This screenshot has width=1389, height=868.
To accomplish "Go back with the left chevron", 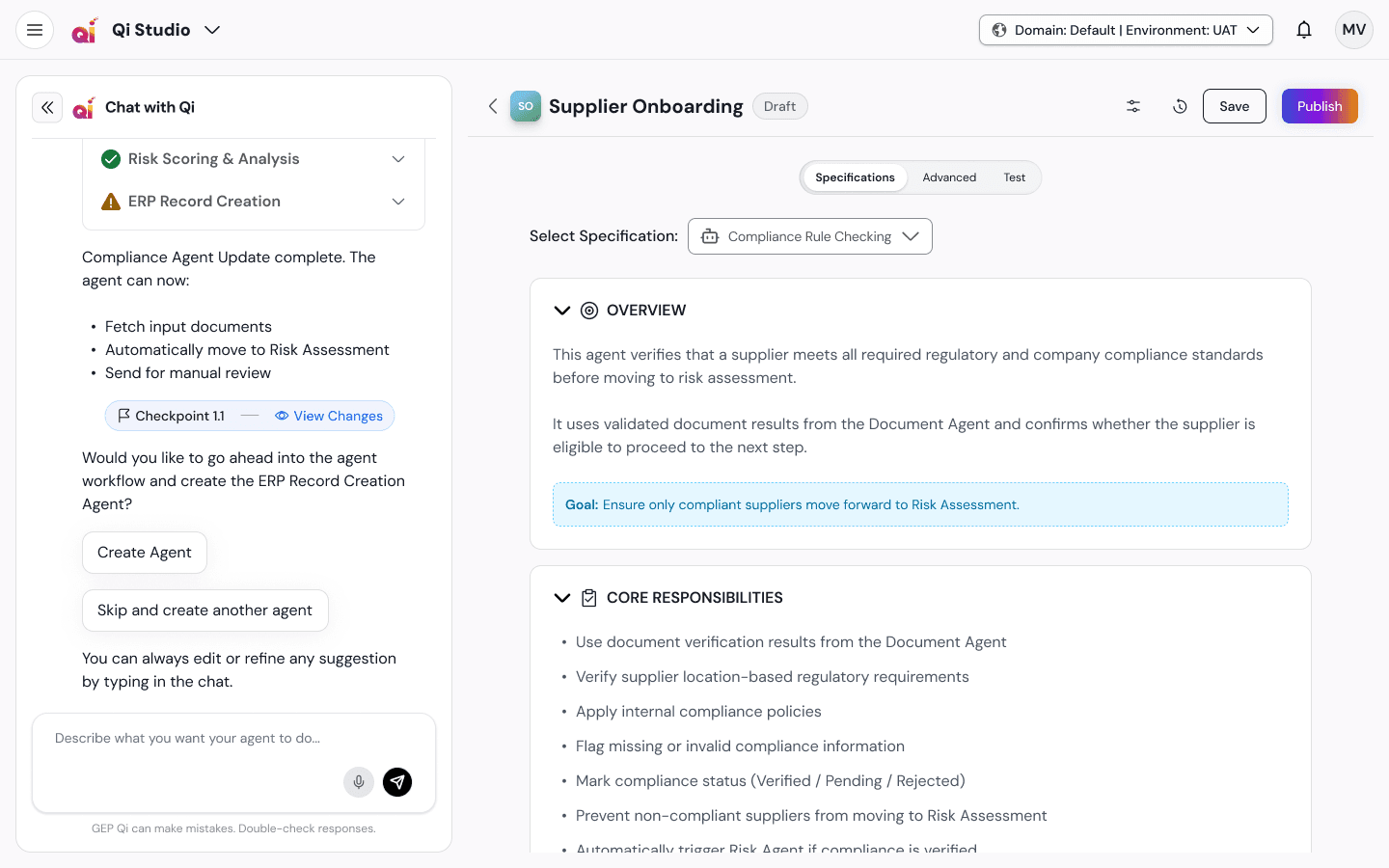I will (x=493, y=106).
